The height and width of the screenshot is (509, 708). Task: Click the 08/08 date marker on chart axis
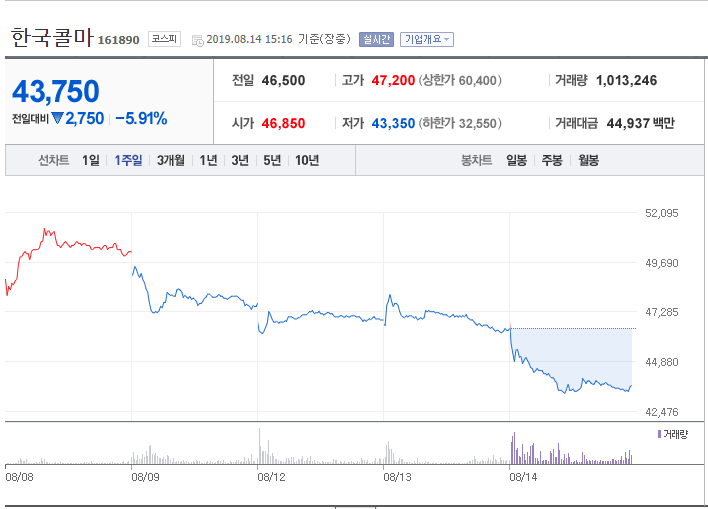point(19,477)
